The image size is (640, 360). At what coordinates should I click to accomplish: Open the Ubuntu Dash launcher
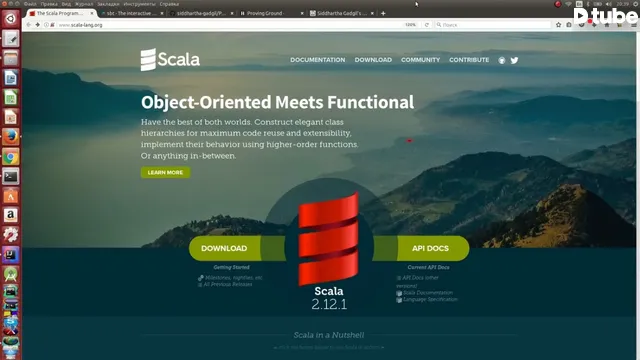[11, 19]
